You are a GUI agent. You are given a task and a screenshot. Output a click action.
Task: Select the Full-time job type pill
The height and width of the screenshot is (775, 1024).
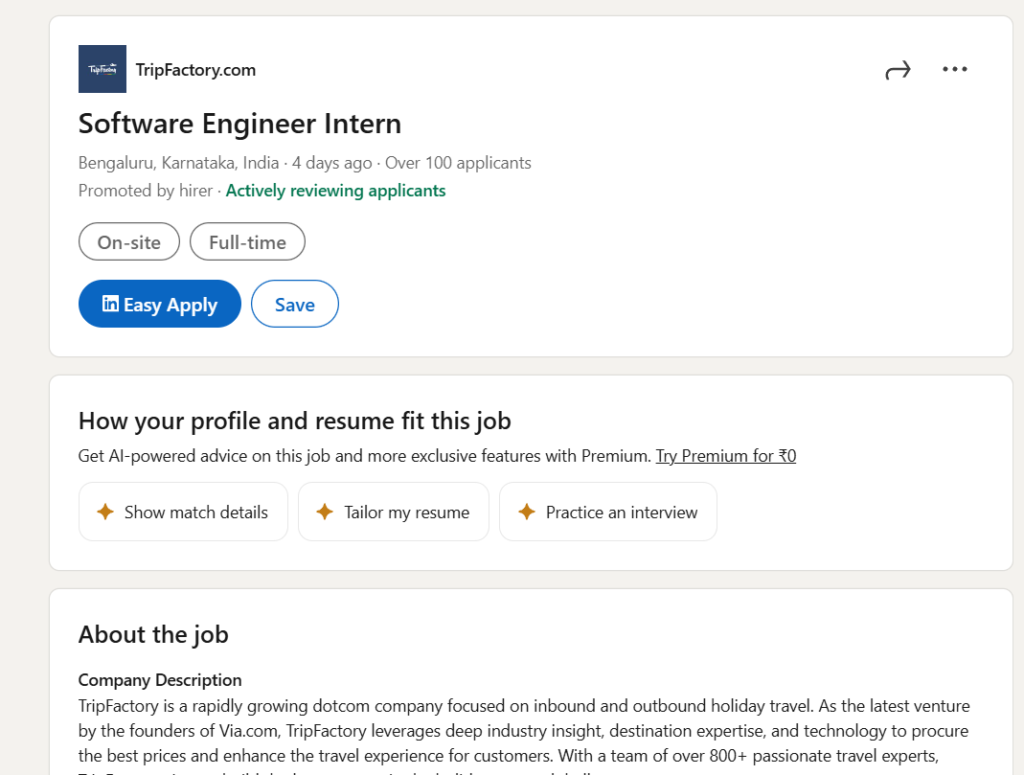[247, 242]
